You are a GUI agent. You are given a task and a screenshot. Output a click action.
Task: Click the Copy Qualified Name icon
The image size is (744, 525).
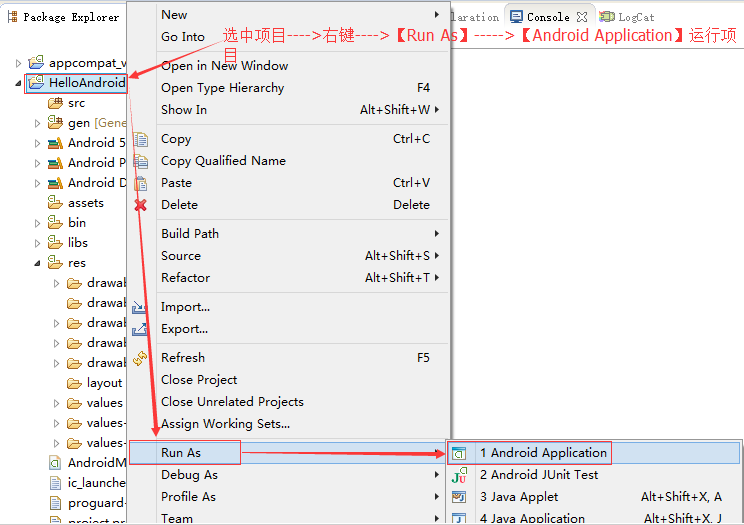point(141,161)
